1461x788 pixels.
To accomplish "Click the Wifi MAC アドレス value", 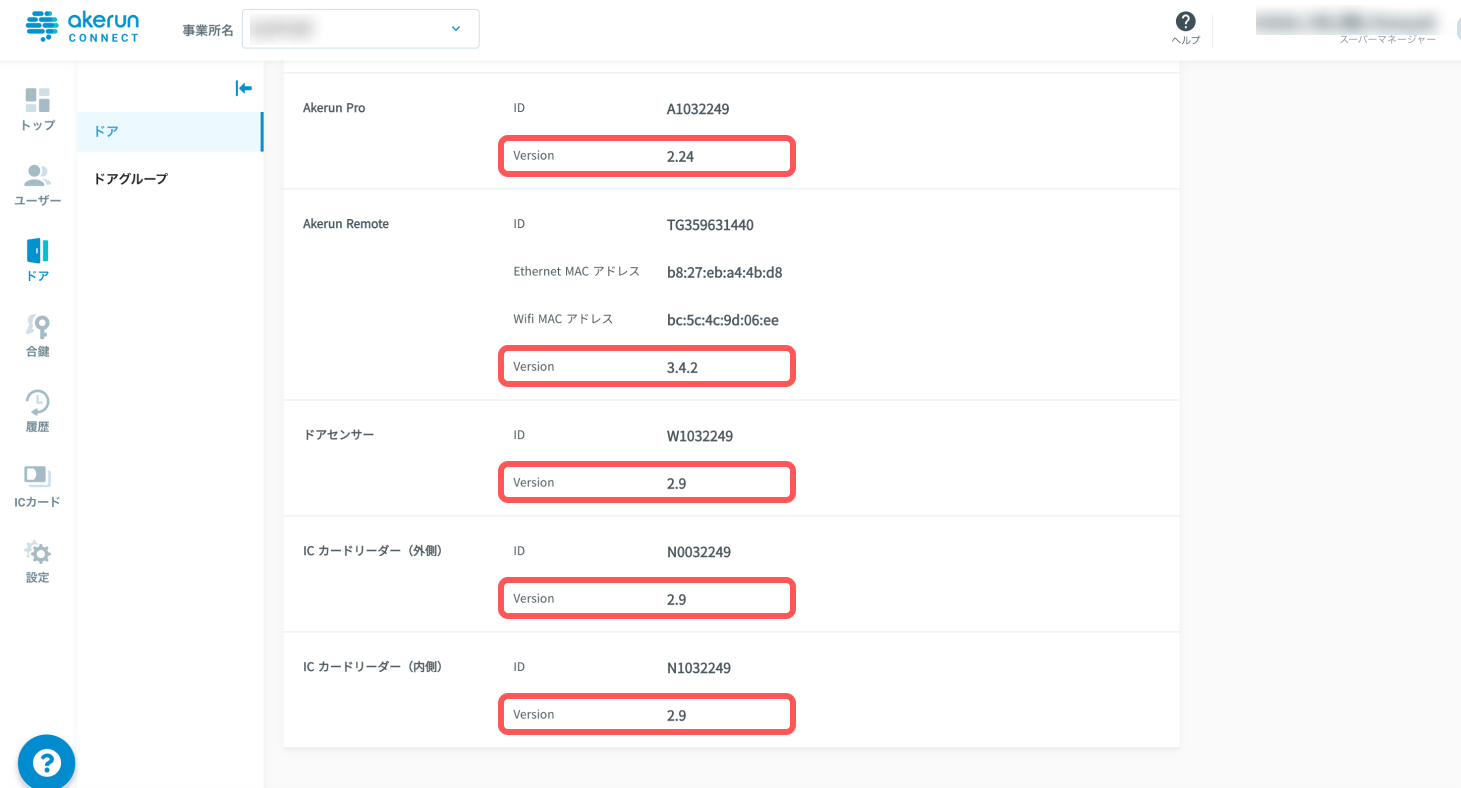I will pos(723,320).
